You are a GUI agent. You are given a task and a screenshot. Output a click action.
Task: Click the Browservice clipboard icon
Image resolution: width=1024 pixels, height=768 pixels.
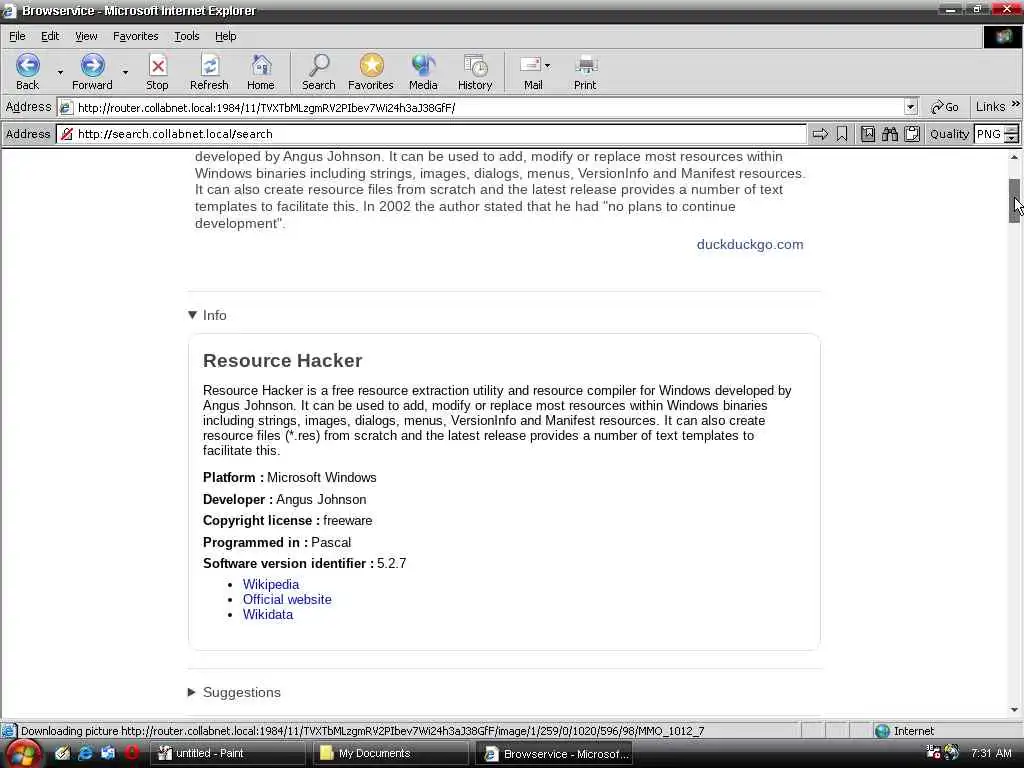pyautogui.click(x=912, y=134)
